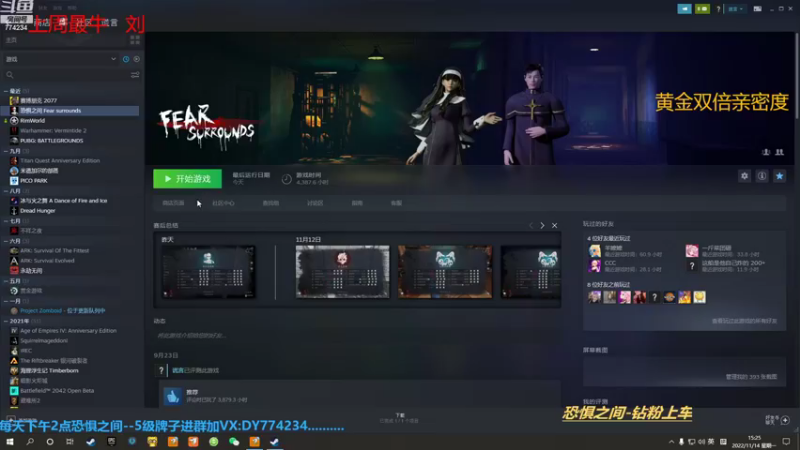This screenshot has height=450, width=800.
Task: Switch to Big Picture mode icon
Action: 757,9
